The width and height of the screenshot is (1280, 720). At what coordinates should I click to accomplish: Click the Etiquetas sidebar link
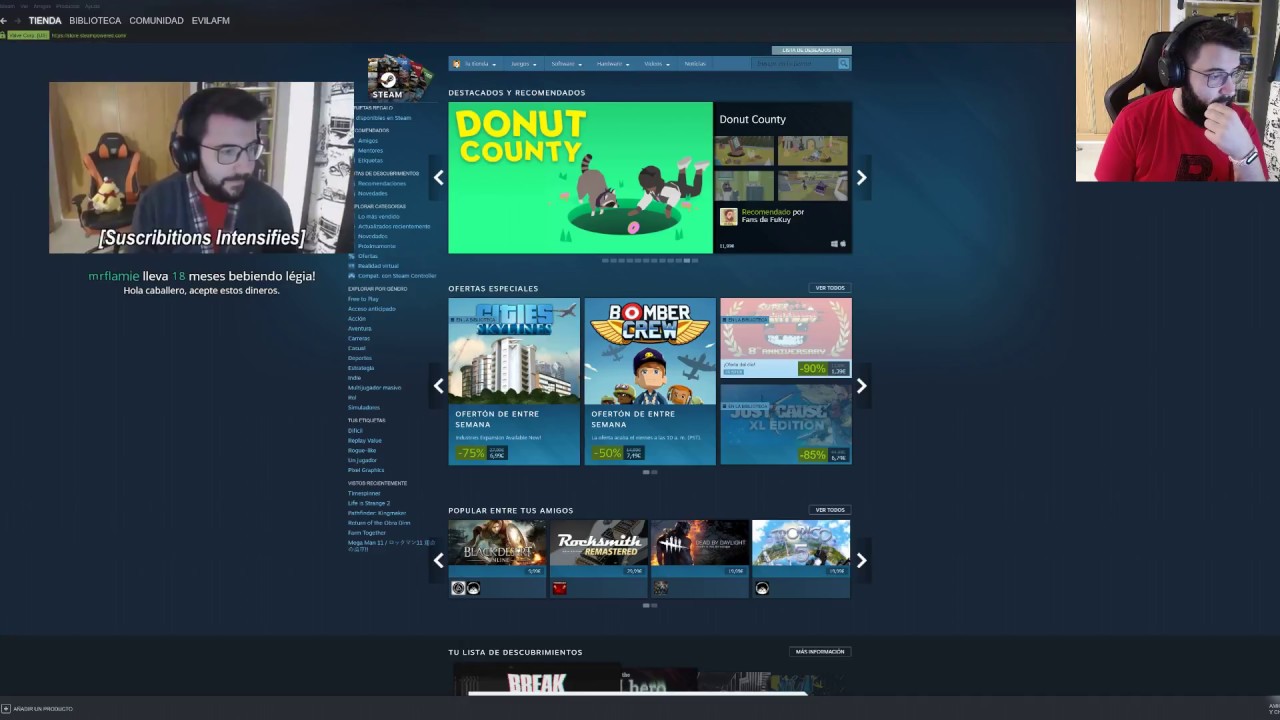[x=370, y=161]
